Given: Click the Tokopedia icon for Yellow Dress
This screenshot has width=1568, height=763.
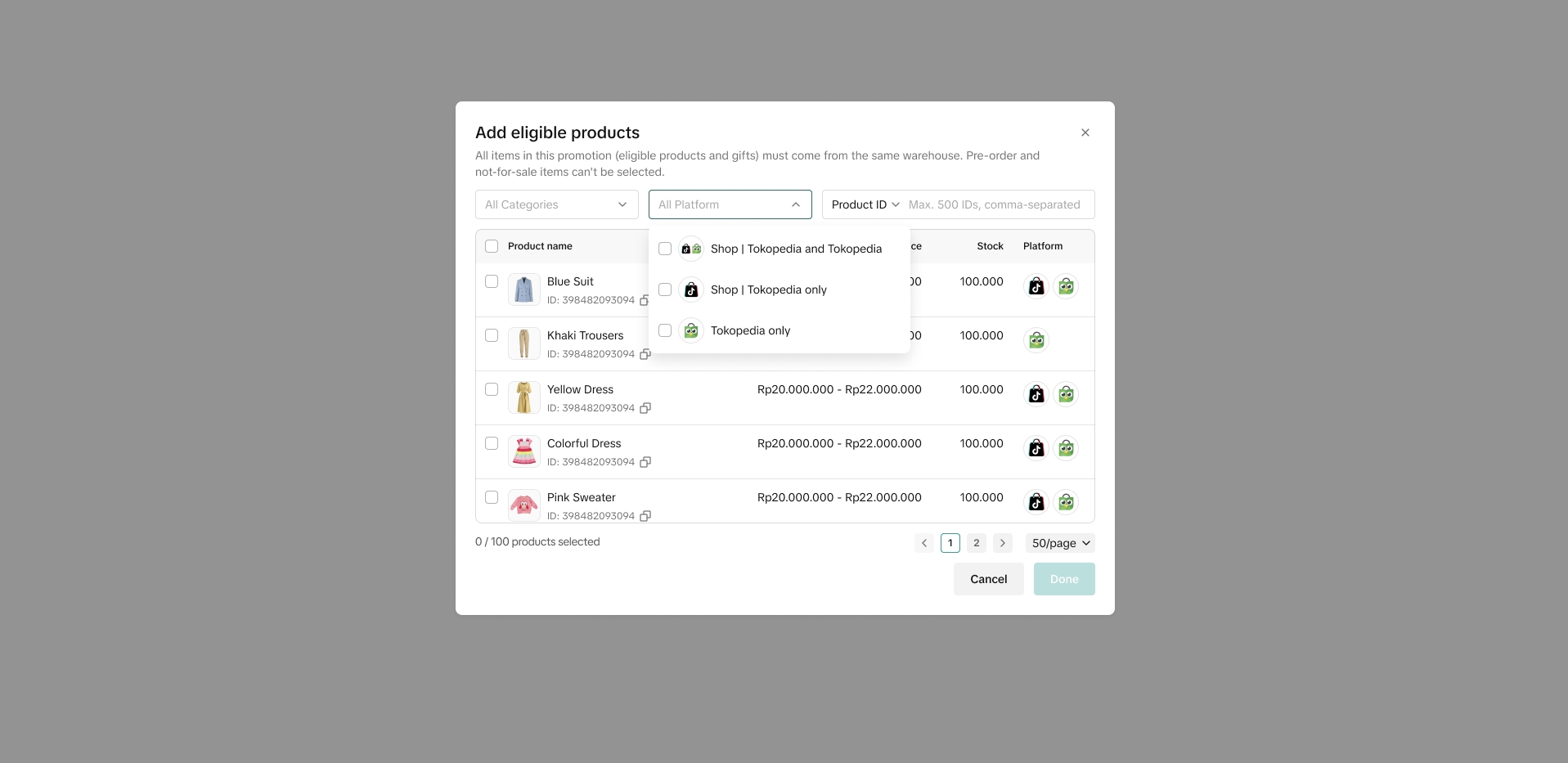Looking at the screenshot, I should [1066, 394].
